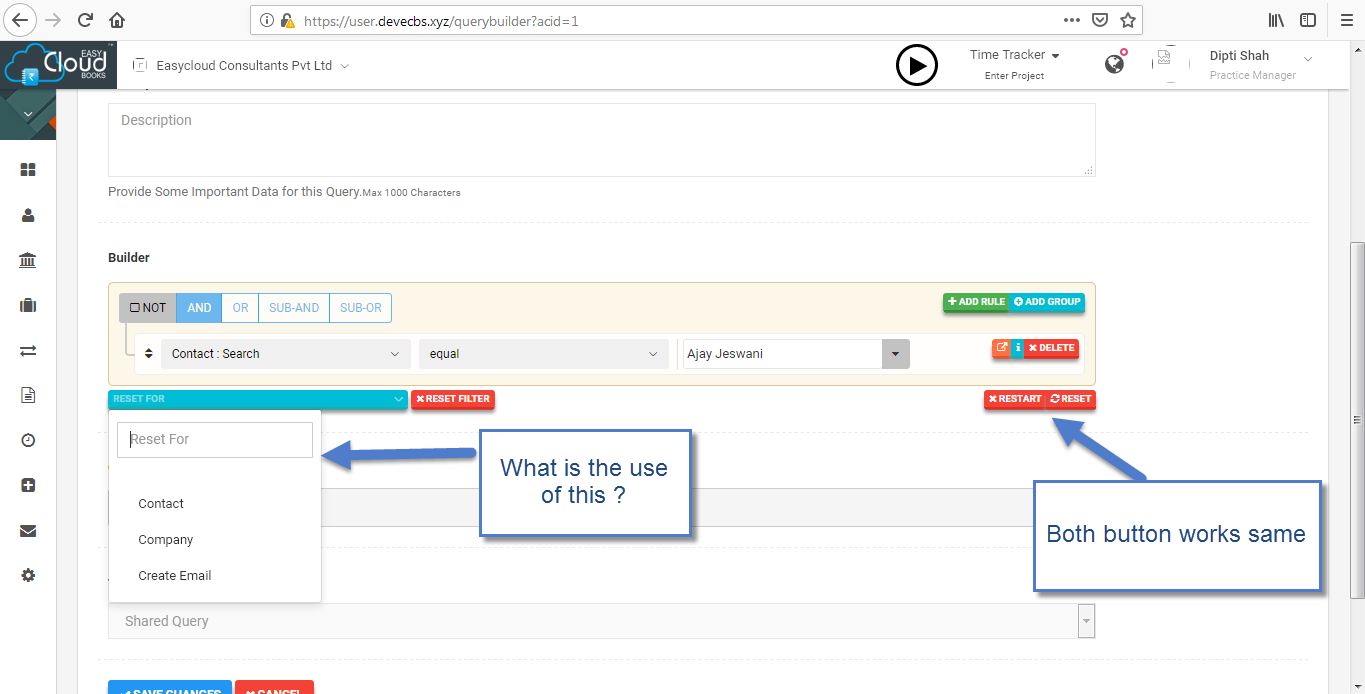Open the contacts person sidebar icon
The height and width of the screenshot is (694, 1365).
(28, 215)
